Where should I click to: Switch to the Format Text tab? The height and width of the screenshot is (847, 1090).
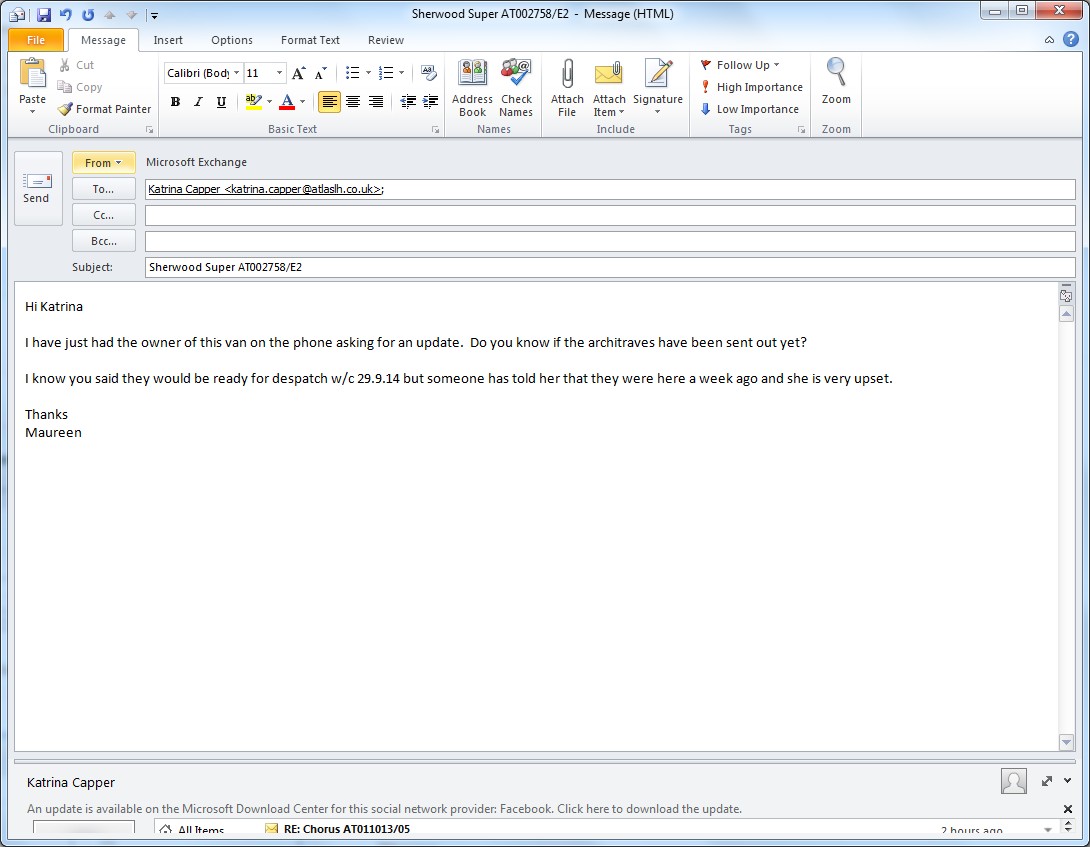tap(310, 40)
